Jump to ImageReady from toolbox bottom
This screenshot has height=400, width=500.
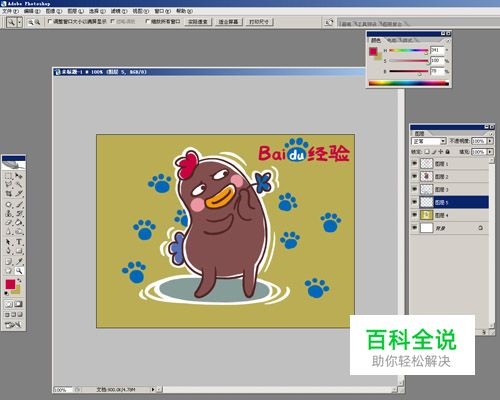(13, 324)
